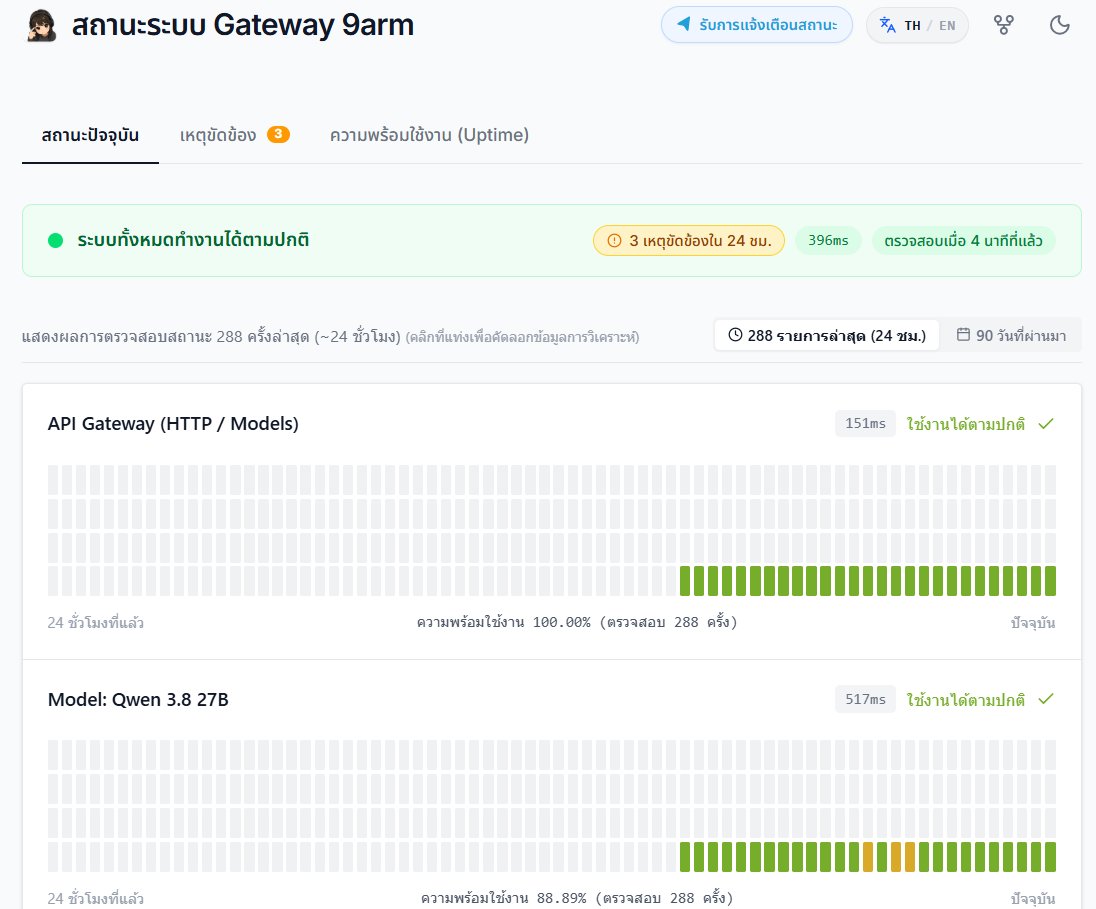Screen dimensions: 1096x909
Task: Switch language to TH
Action: (912, 26)
